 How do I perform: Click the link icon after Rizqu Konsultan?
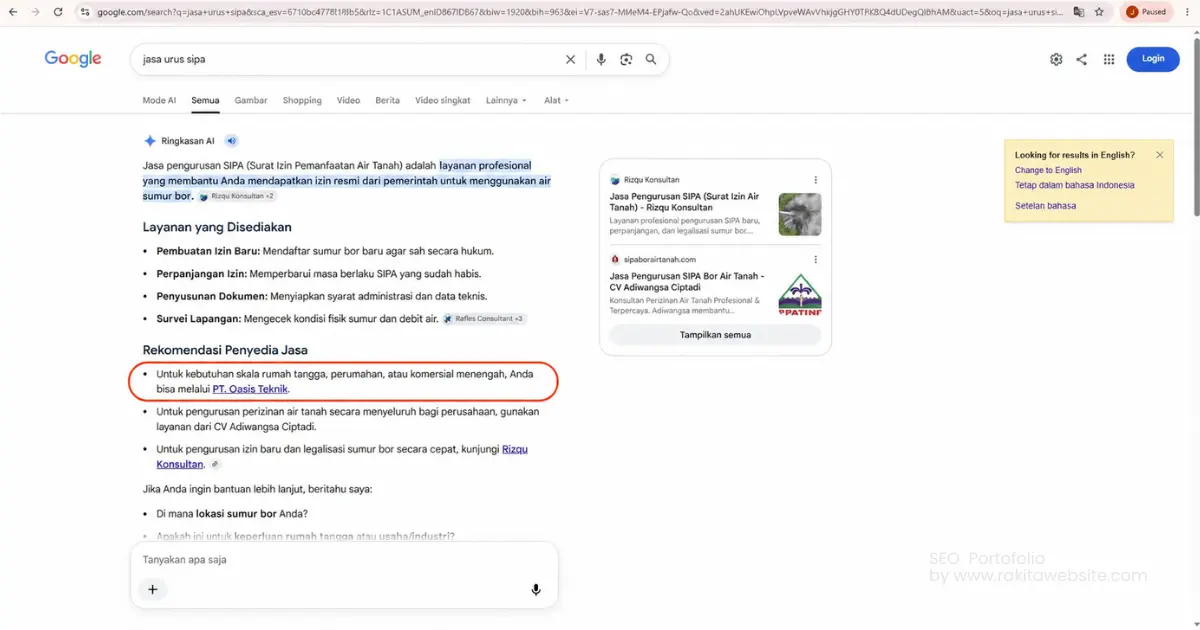pos(215,465)
